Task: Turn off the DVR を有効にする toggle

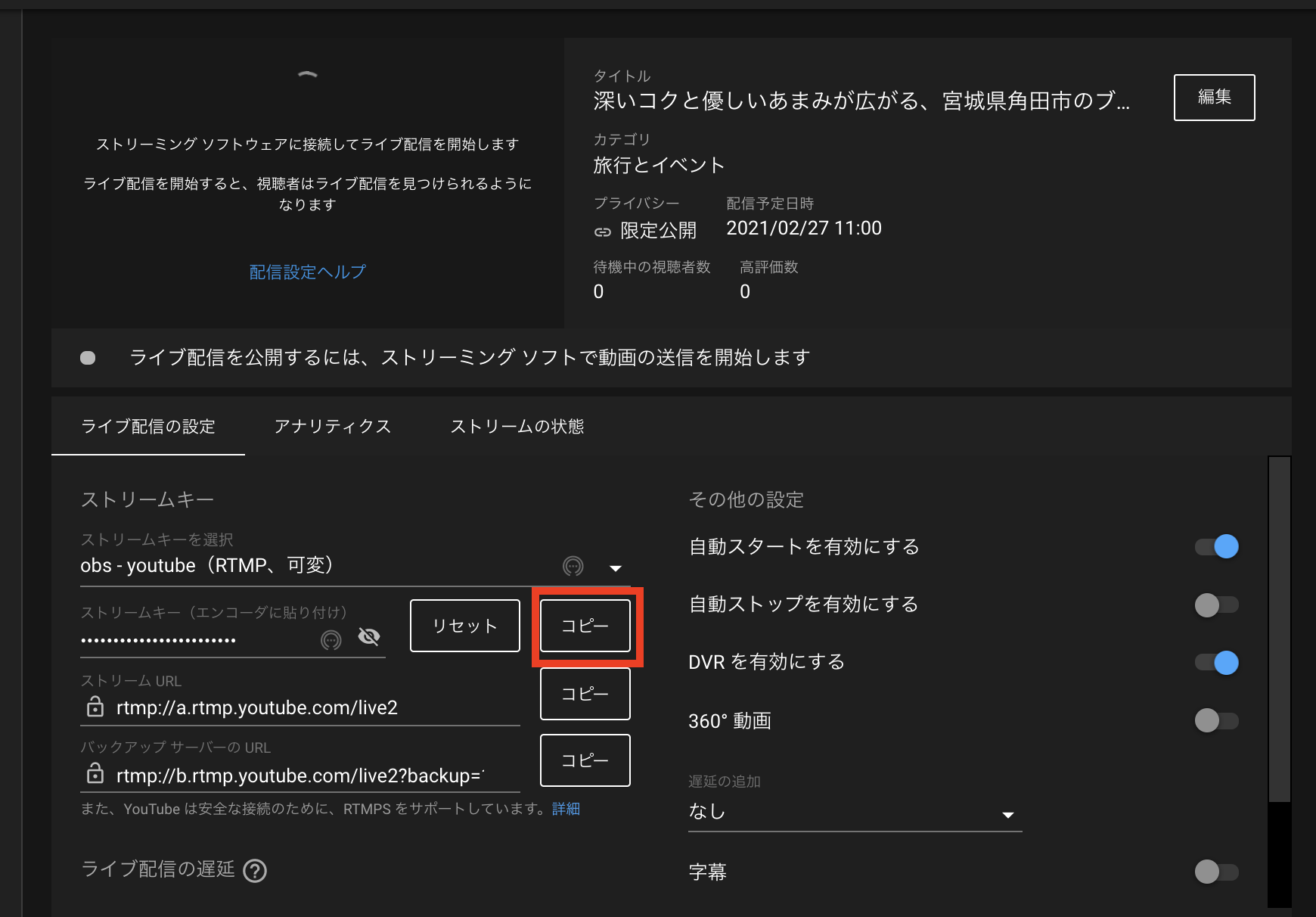Action: 1215,662
